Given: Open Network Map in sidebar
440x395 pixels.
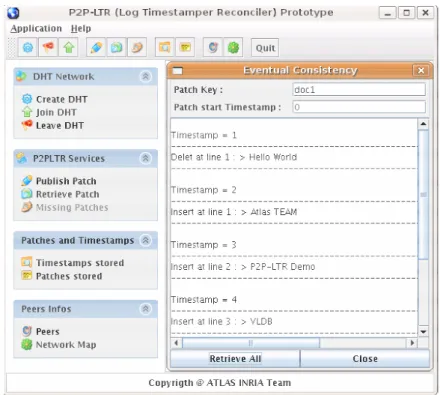Looking at the screenshot, I should click(x=59, y=344).
